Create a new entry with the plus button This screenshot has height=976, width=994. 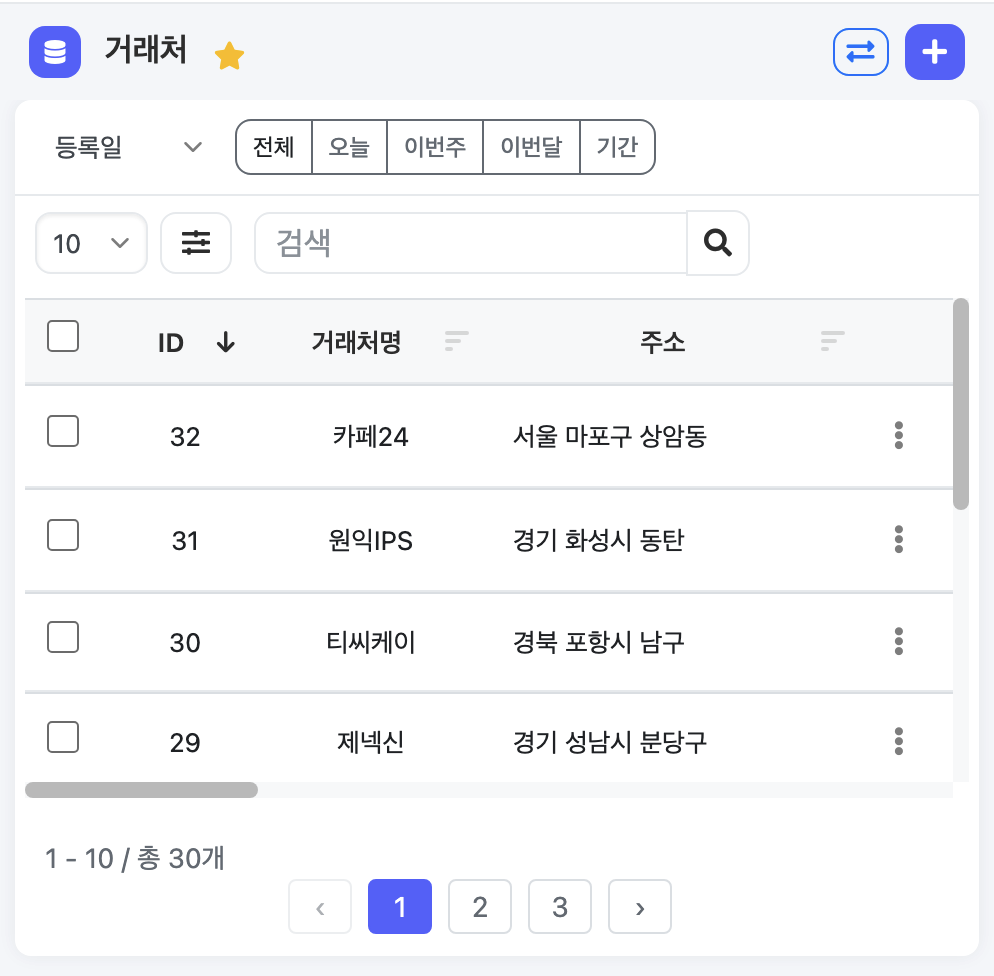coord(935,52)
